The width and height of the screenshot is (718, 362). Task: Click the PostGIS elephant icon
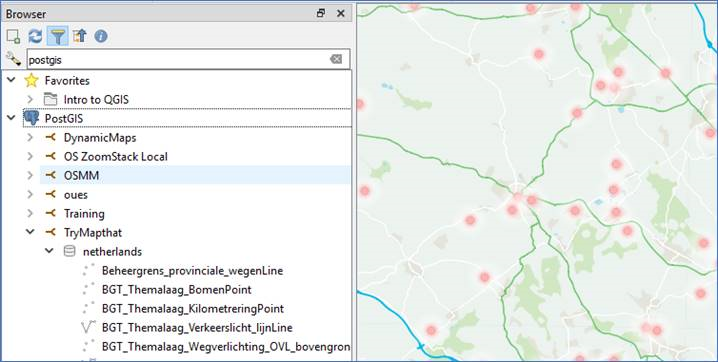(31, 118)
